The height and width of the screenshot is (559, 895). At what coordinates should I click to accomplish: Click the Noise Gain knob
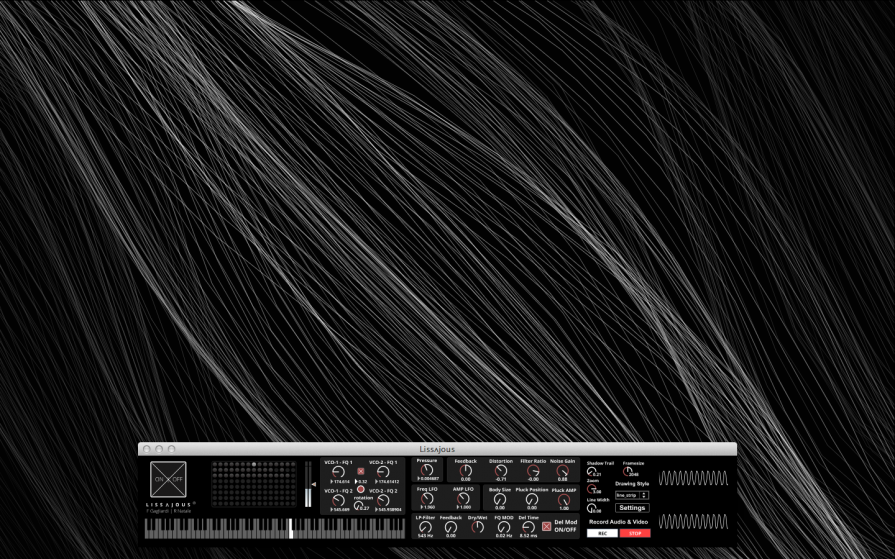coord(562,470)
